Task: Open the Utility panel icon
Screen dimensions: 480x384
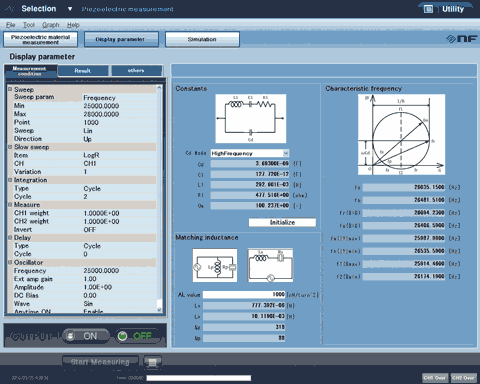Action: [x=428, y=9]
